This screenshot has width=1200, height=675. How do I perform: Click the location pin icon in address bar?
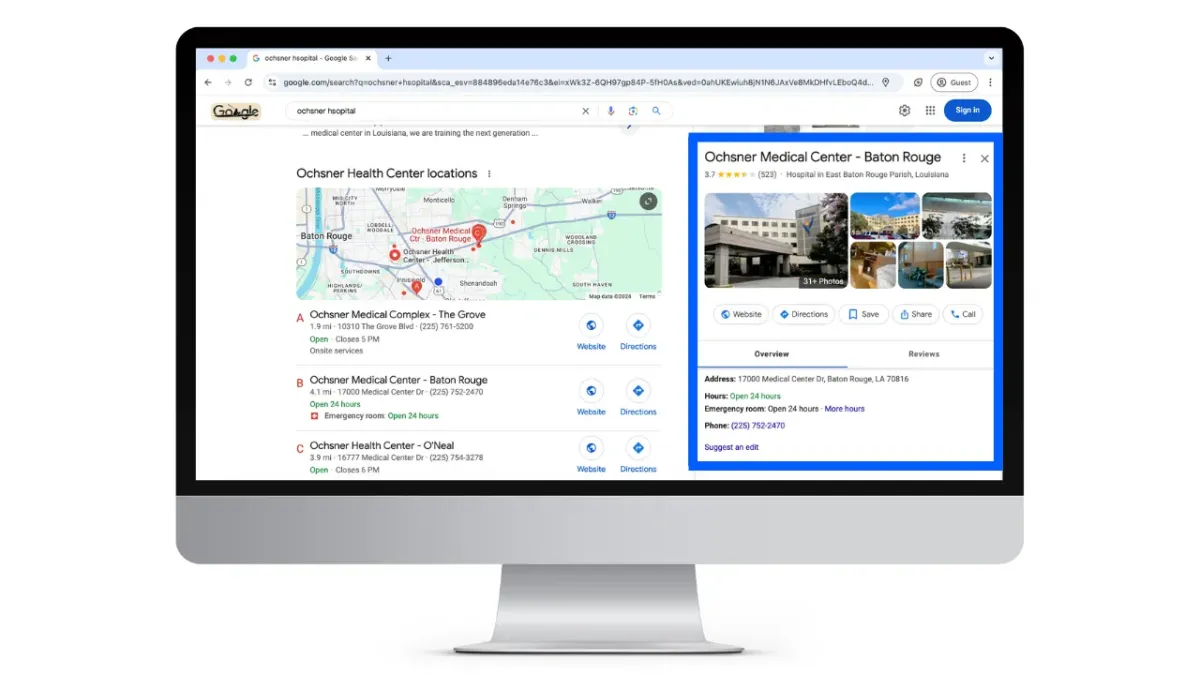(885, 83)
